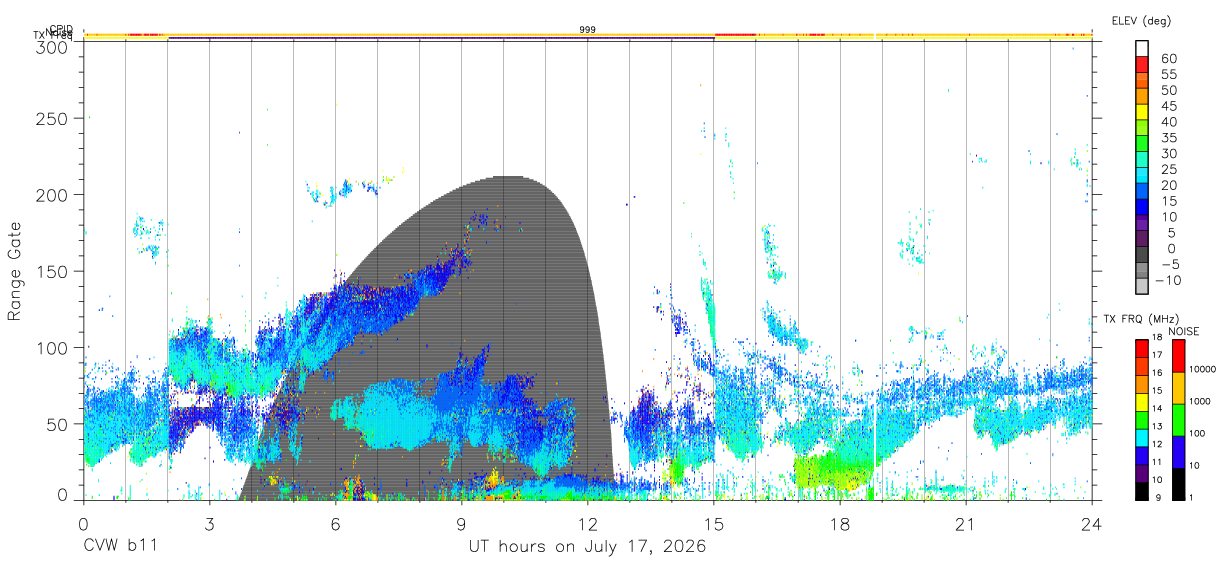Click the 'NOISE' legend title

(x=1183, y=331)
